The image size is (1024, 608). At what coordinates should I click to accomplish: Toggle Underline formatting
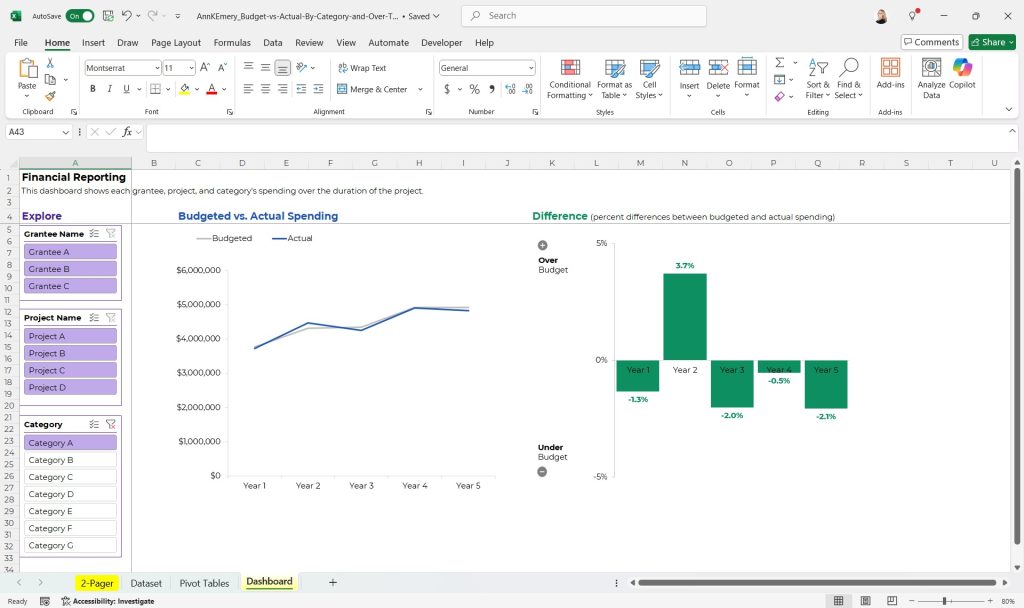click(x=126, y=89)
